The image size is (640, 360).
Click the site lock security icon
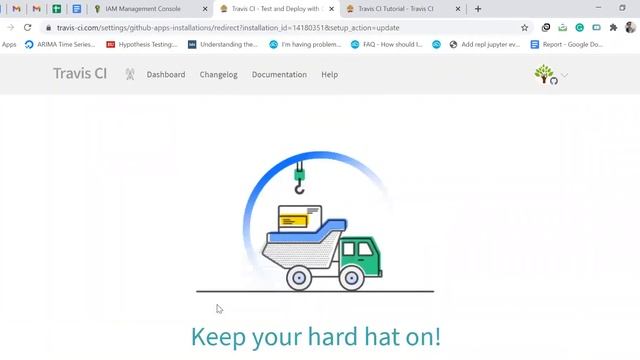(x=49, y=28)
